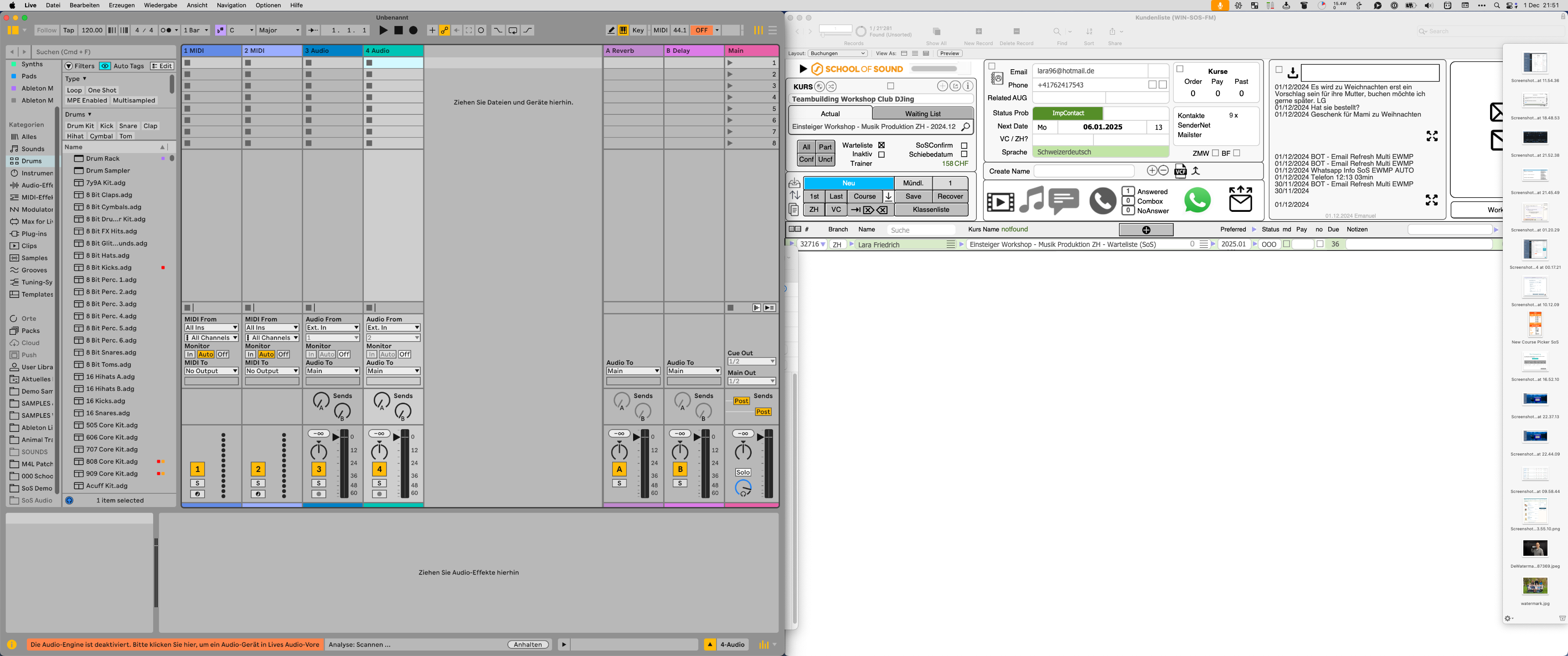Click the Preview button in FileMaker
1568x656 pixels.
(x=949, y=54)
